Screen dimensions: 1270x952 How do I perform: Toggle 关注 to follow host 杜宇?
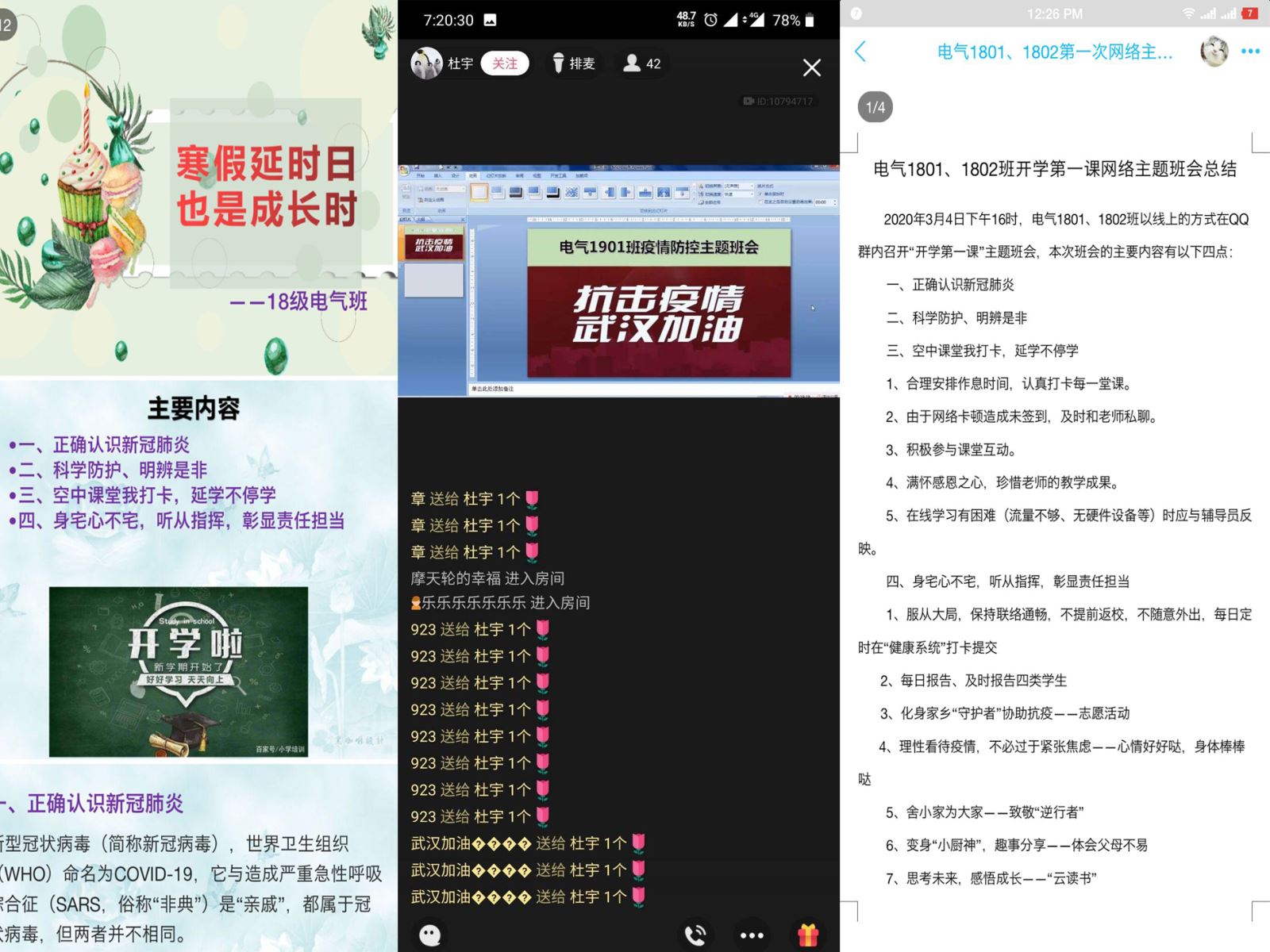click(504, 63)
